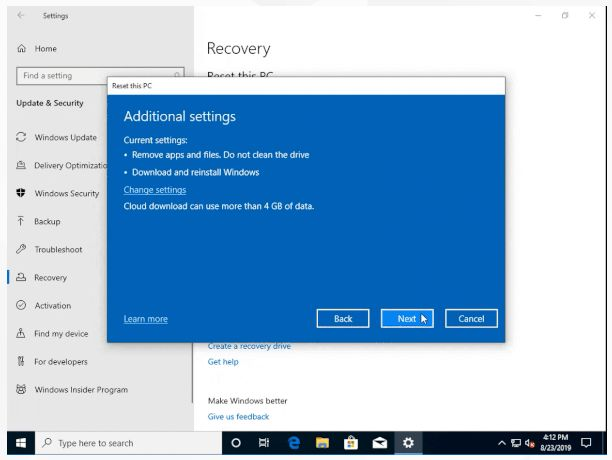Click the Windows Insider Program icon

(x=21, y=389)
